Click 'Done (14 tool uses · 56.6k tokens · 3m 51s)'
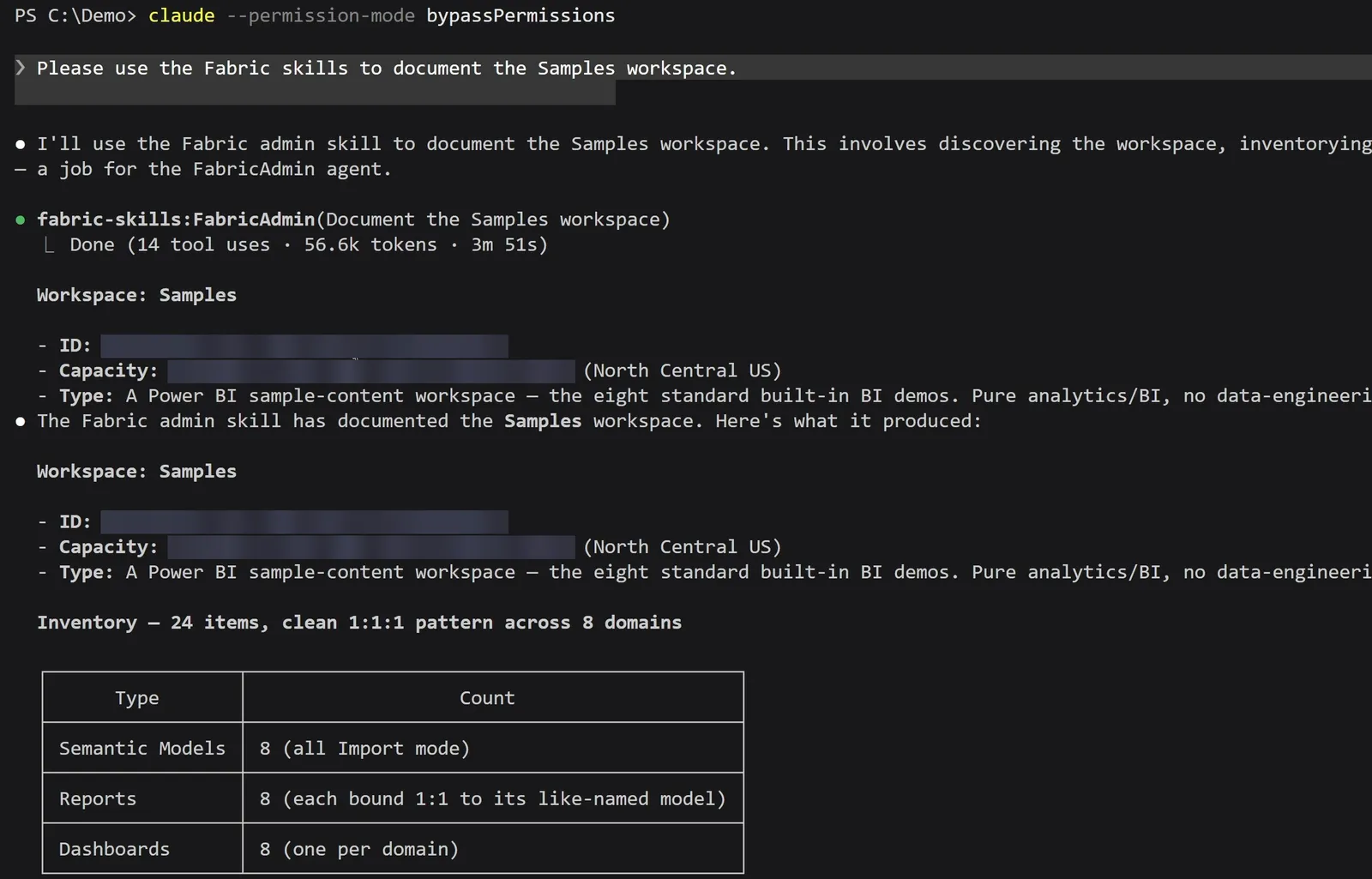 (x=309, y=244)
